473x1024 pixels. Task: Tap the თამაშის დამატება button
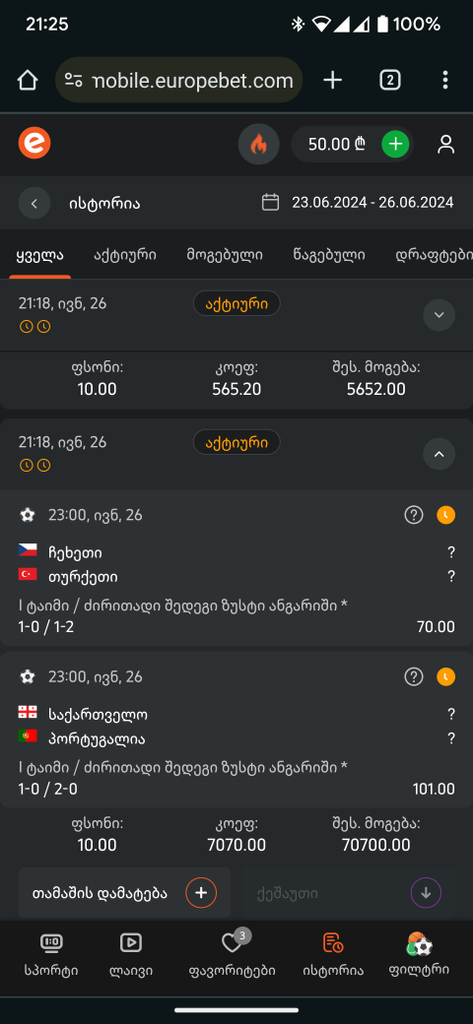tap(124, 893)
